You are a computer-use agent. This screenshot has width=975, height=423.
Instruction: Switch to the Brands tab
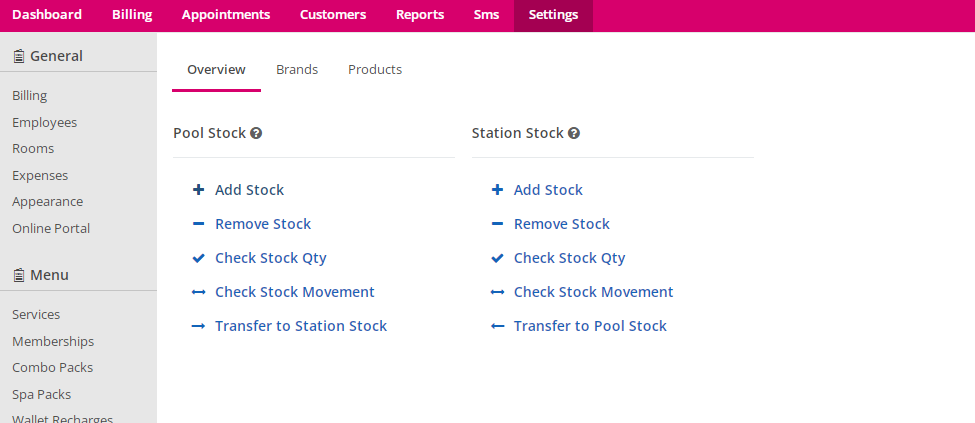coord(297,70)
